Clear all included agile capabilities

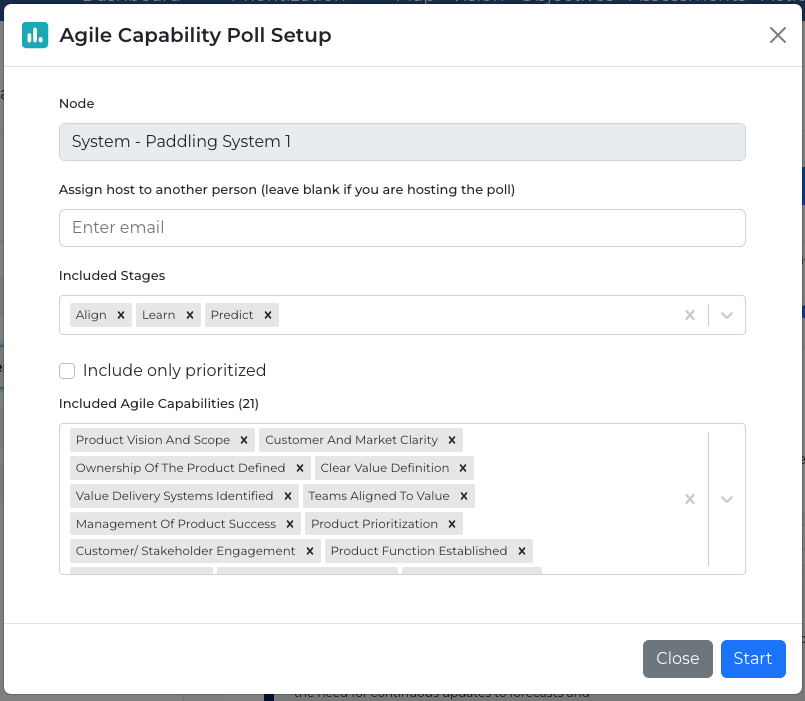tap(689, 499)
